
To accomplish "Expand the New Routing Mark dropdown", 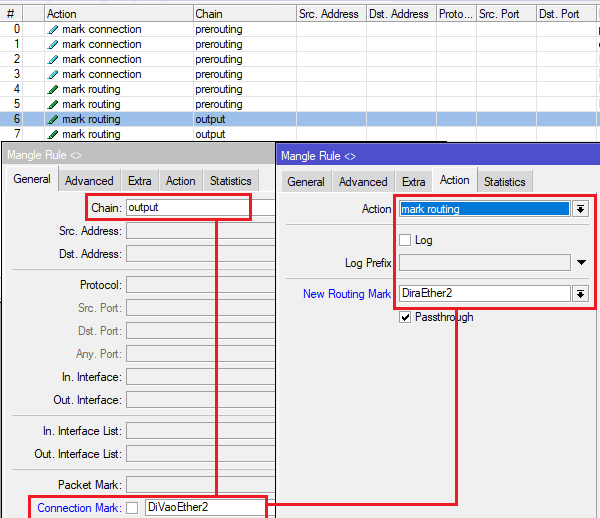I will pyautogui.click(x=579, y=294).
